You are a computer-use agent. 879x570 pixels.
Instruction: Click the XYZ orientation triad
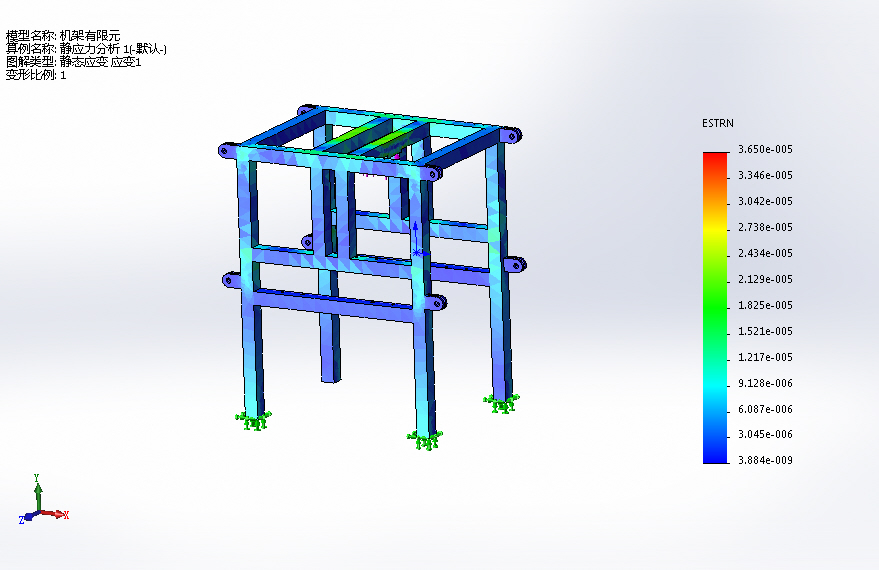pyautogui.click(x=43, y=499)
